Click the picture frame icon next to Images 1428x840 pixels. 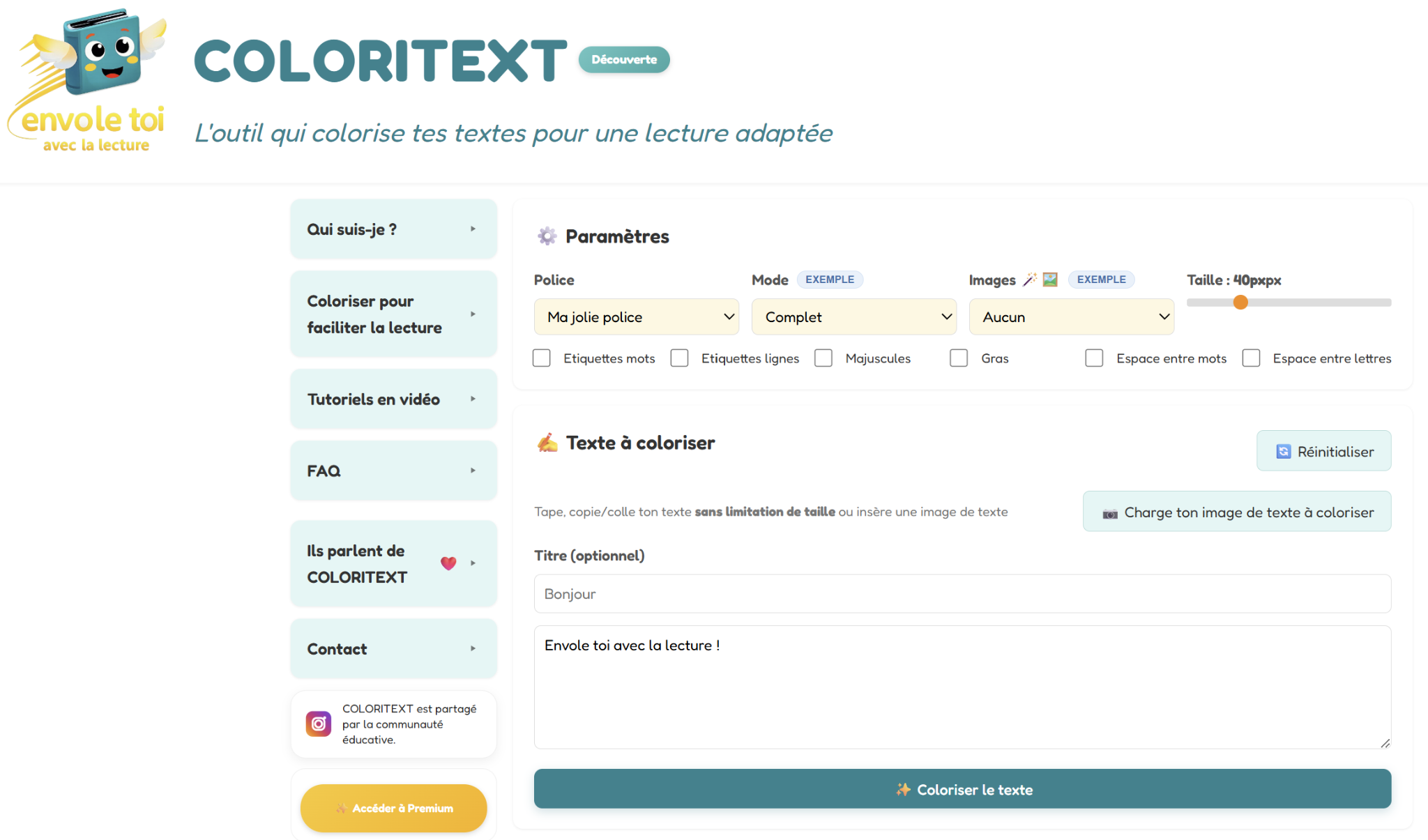click(1051, 279)
